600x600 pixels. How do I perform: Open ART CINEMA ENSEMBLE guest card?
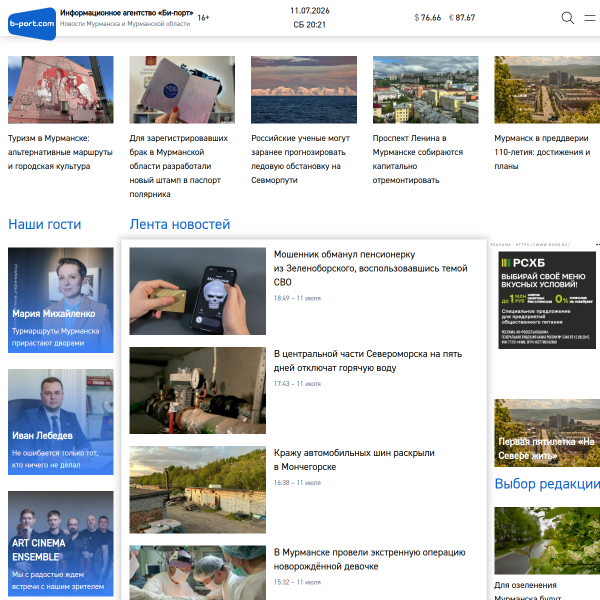tap(61, 544)
